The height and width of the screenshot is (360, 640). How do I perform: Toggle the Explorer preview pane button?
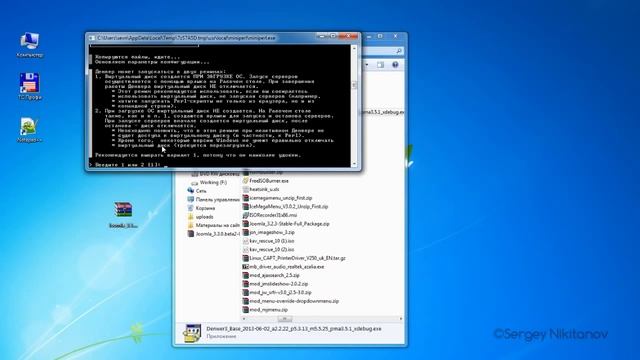point(380,65)
